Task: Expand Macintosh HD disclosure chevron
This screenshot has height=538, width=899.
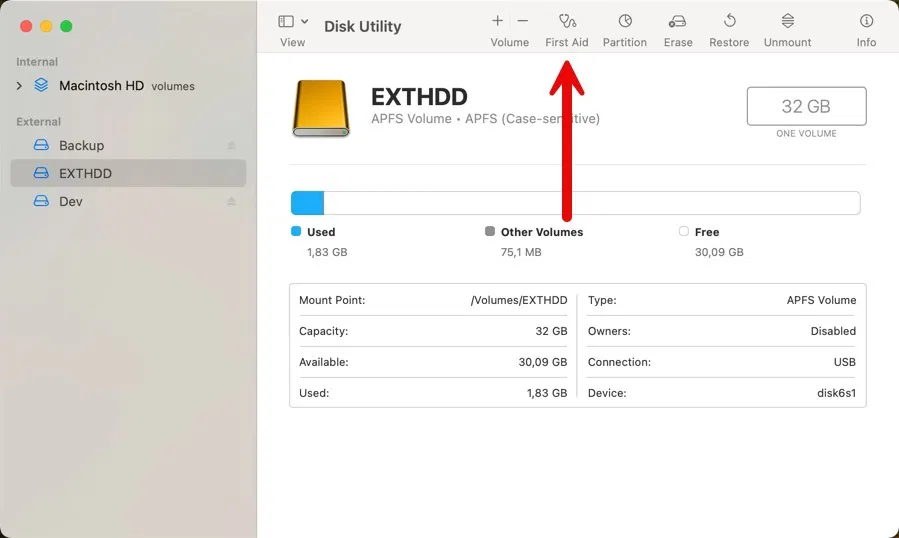Action: coord(19,86)
